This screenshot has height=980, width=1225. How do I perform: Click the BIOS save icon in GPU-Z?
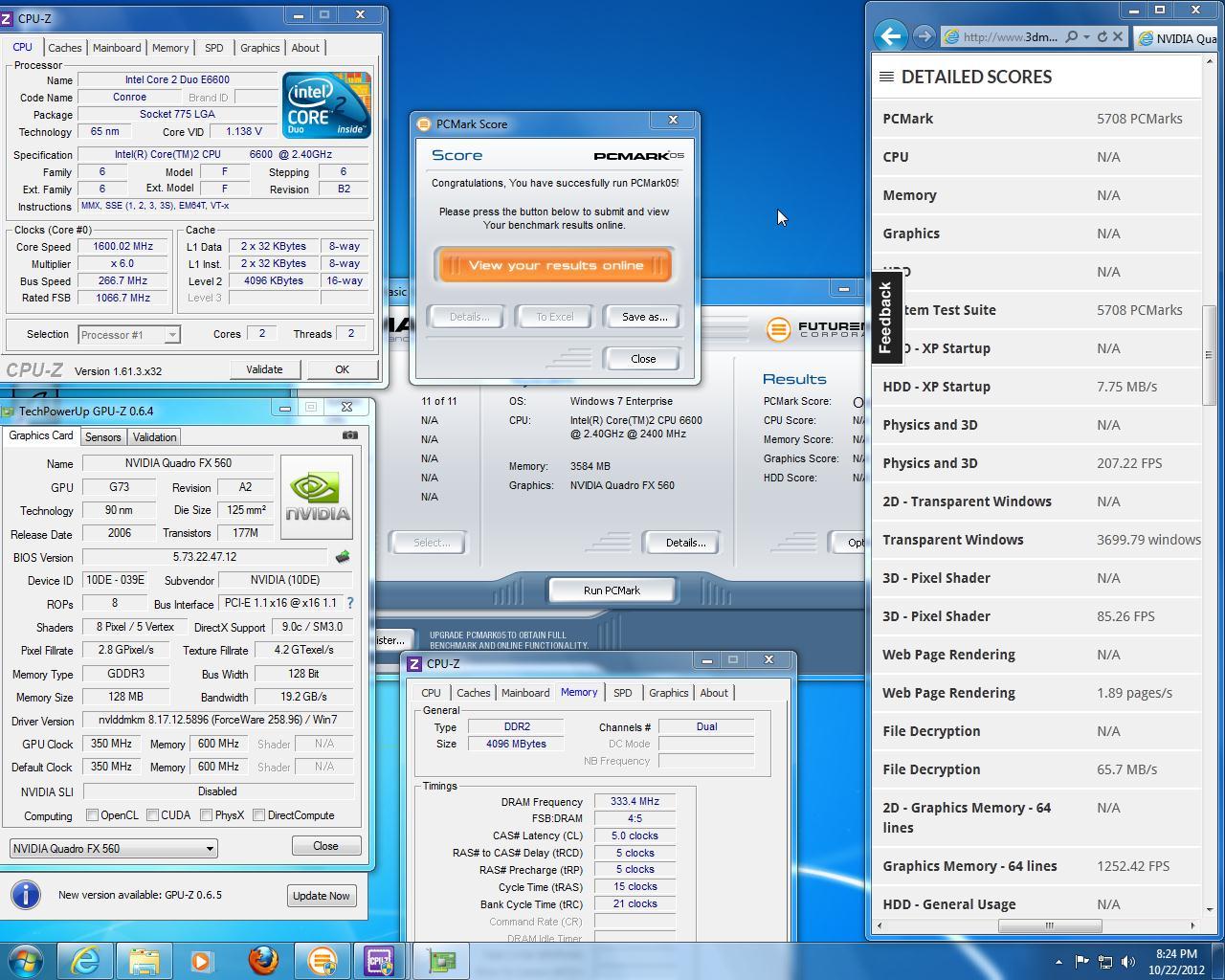[x=343, y=556]
